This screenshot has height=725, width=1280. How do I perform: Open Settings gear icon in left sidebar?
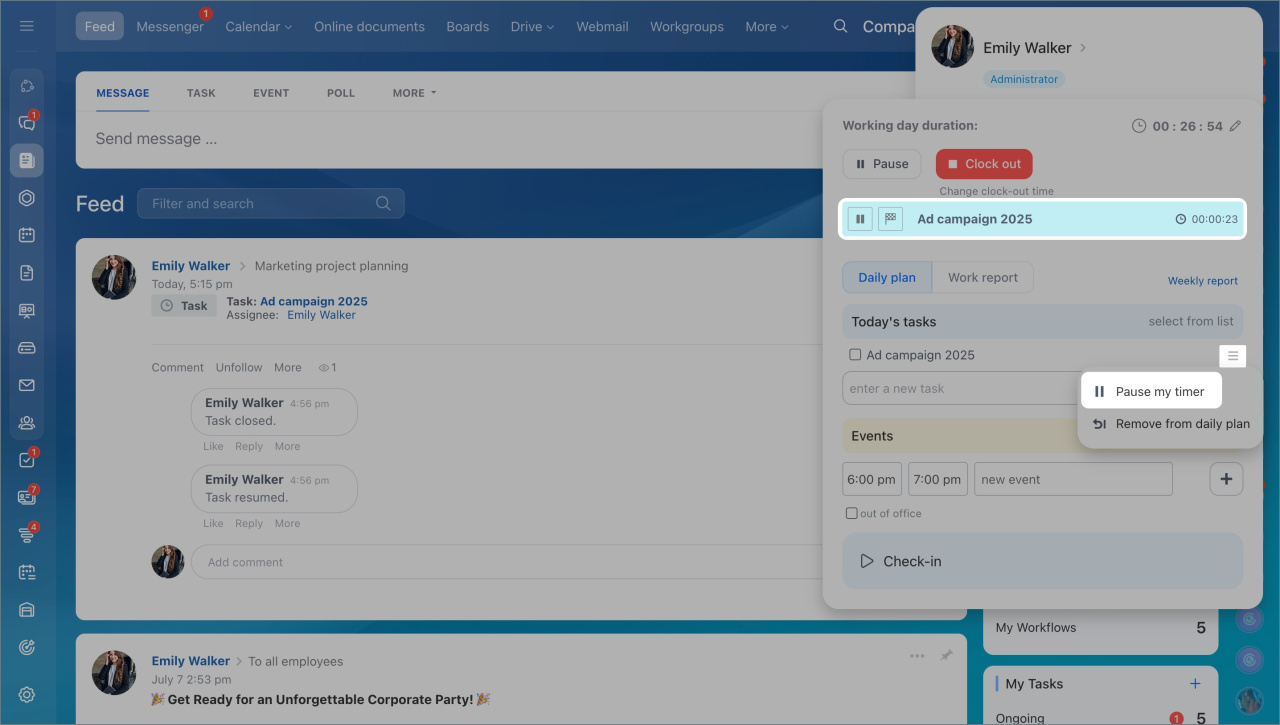pos(27,695)
